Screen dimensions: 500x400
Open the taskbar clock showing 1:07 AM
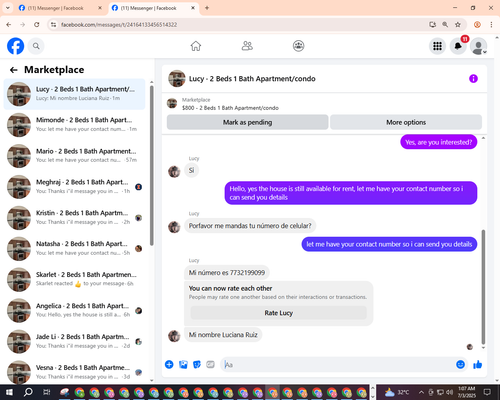pyautogui.click(x=466, y=392)
